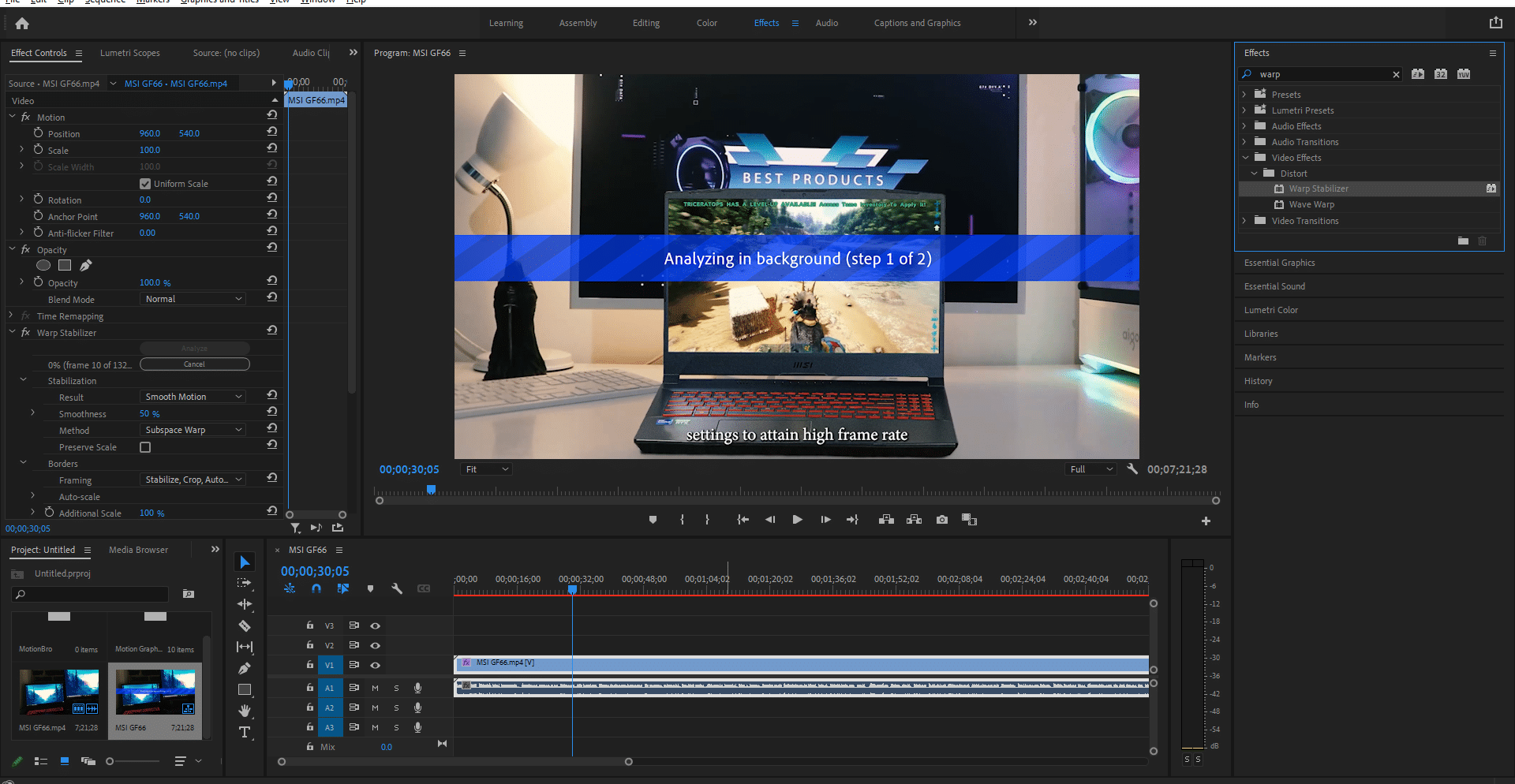Play the Program monitor video
Image resolution: width=1515 pixels, height=784 pixels.
(797, 520)
